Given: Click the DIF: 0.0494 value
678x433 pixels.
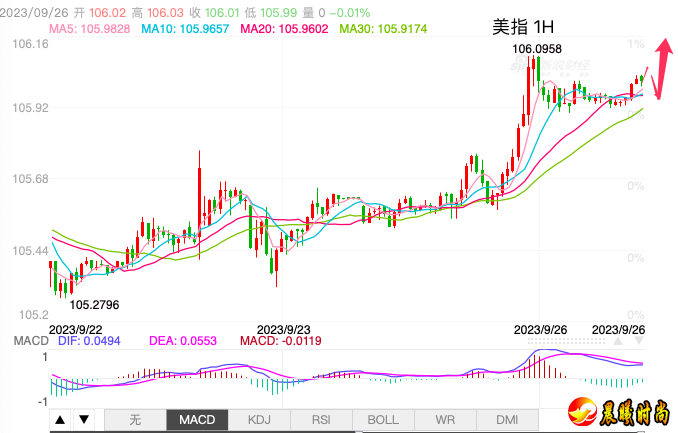Looking at the screenshot, I should click(x=89, y=341).
